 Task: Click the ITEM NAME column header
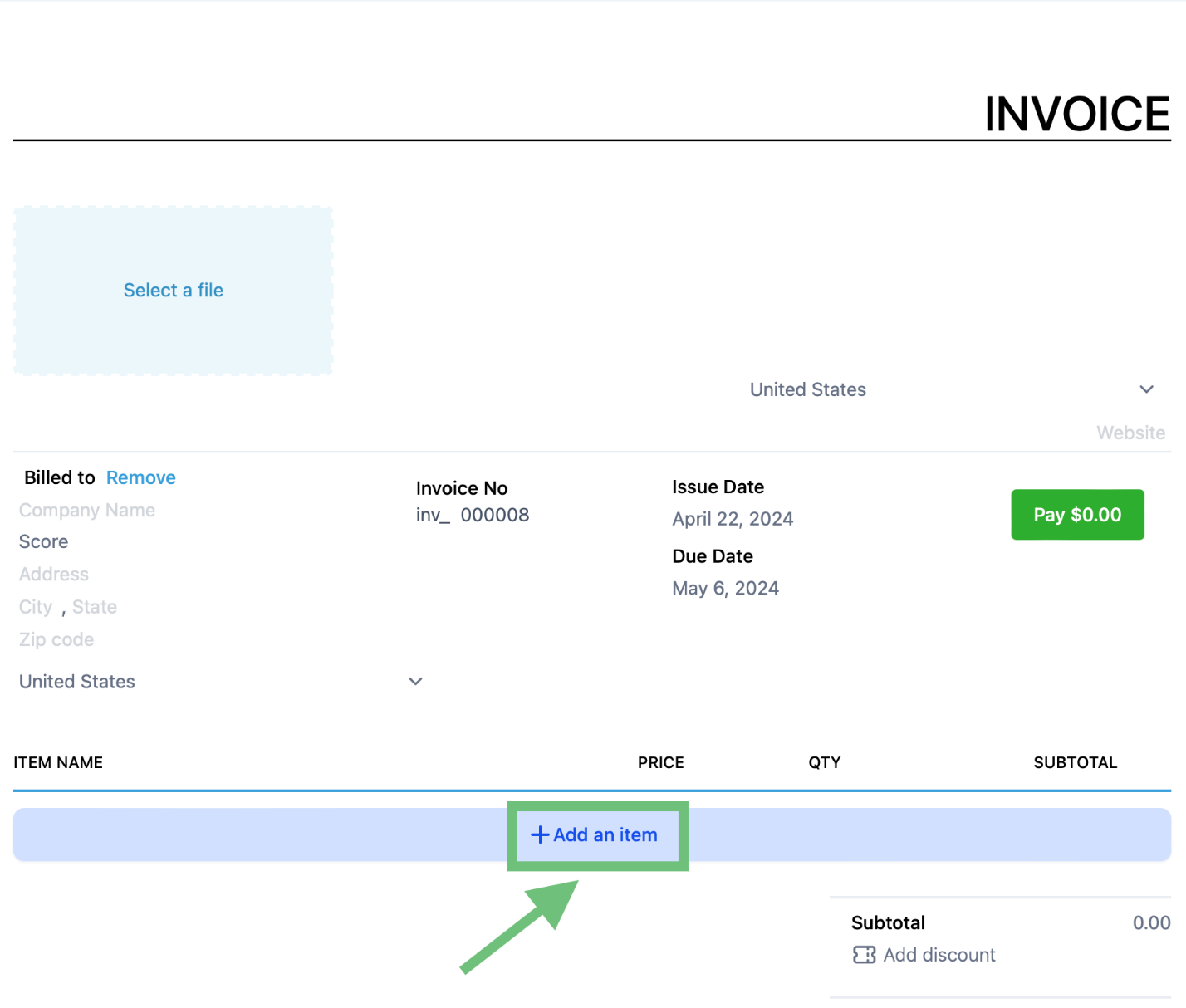click(x=58, y=762)
